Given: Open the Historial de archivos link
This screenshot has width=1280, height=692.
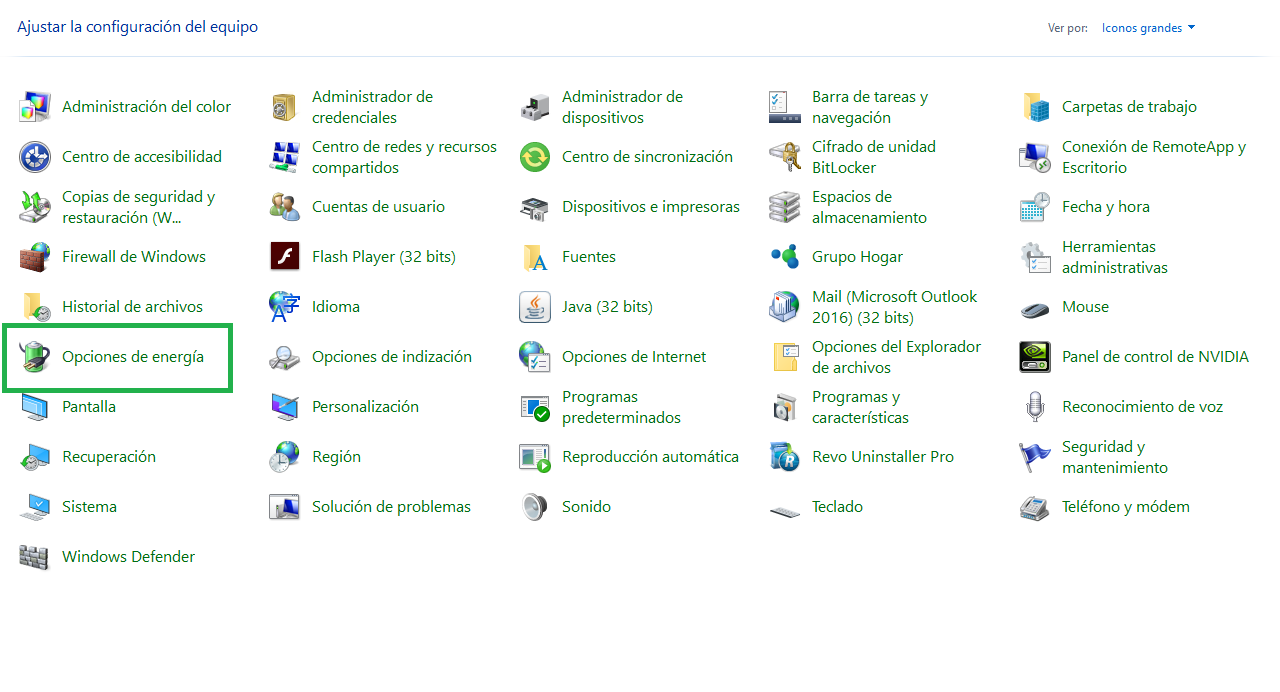Looking at the screenshot, I should click(132, 307).
